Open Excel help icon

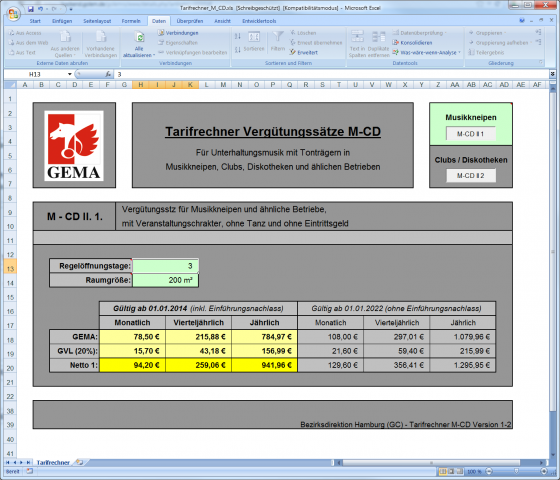click(x=522, y=21)
